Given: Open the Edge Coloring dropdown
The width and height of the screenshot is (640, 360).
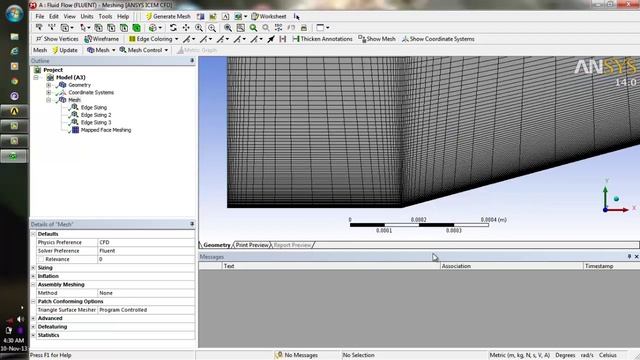Looking at the screenshot, I should [x=153, y=39].
